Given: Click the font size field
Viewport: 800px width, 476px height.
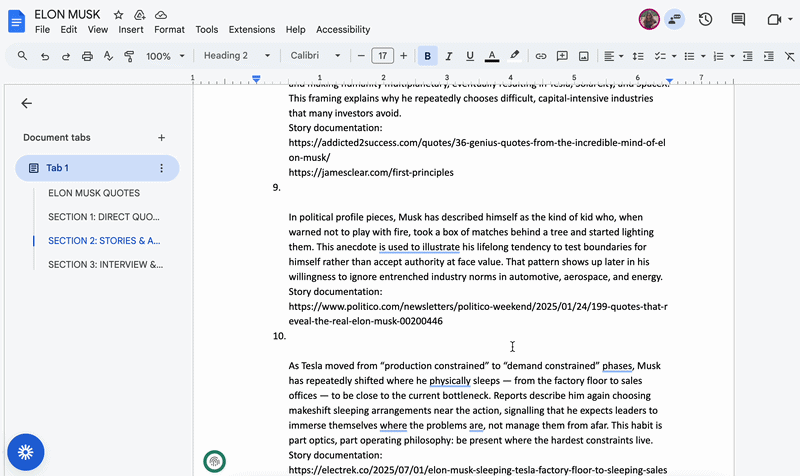Looking at the screenshot, I should (x=383, y=56).
